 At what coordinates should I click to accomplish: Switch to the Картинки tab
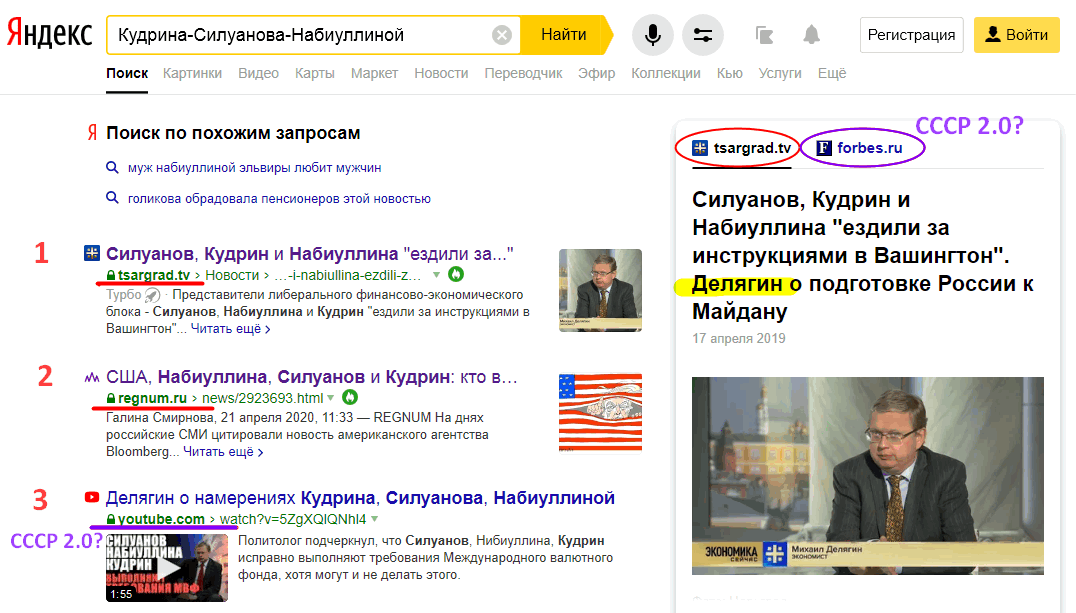(193, 73)
